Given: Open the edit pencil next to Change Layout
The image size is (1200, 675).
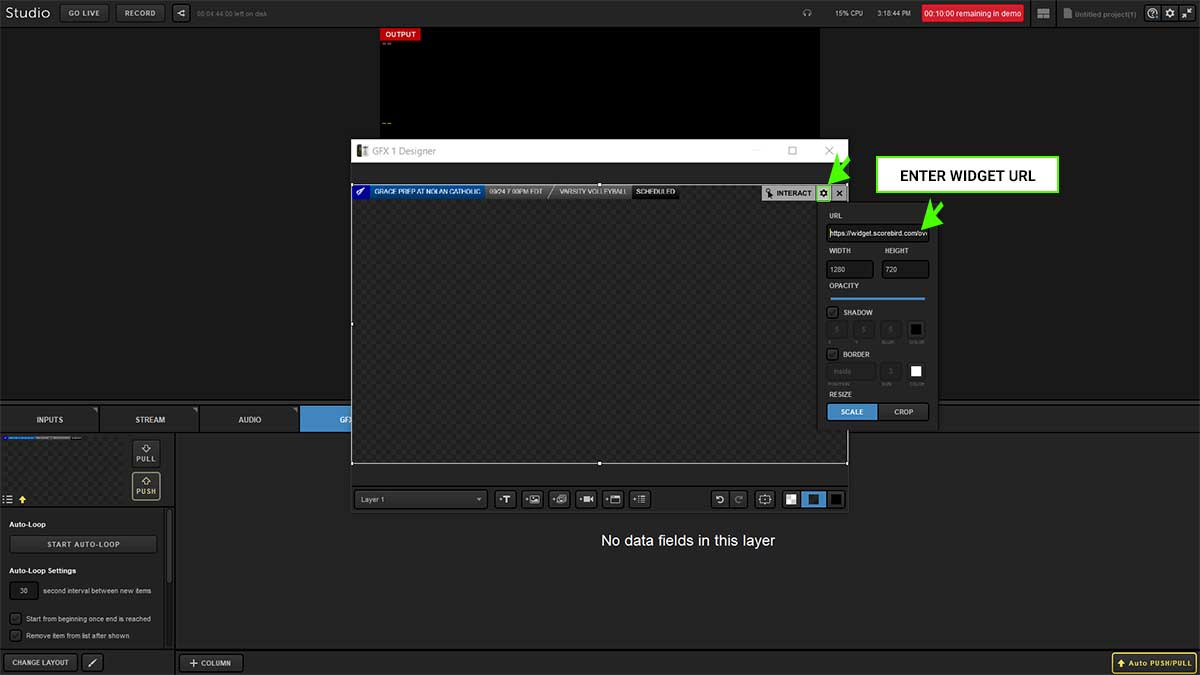Looking at the screenshot, I should [x=91, y=662].
